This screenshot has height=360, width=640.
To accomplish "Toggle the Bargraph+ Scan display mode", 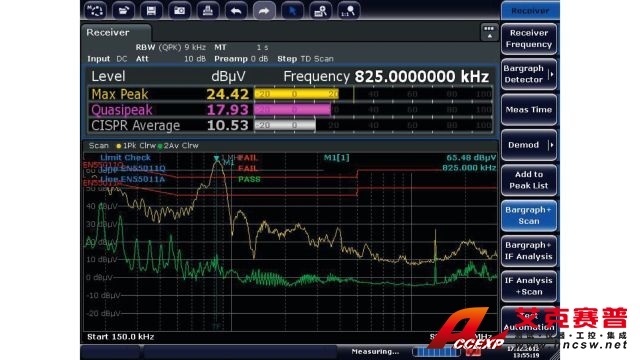I will 529,216.
